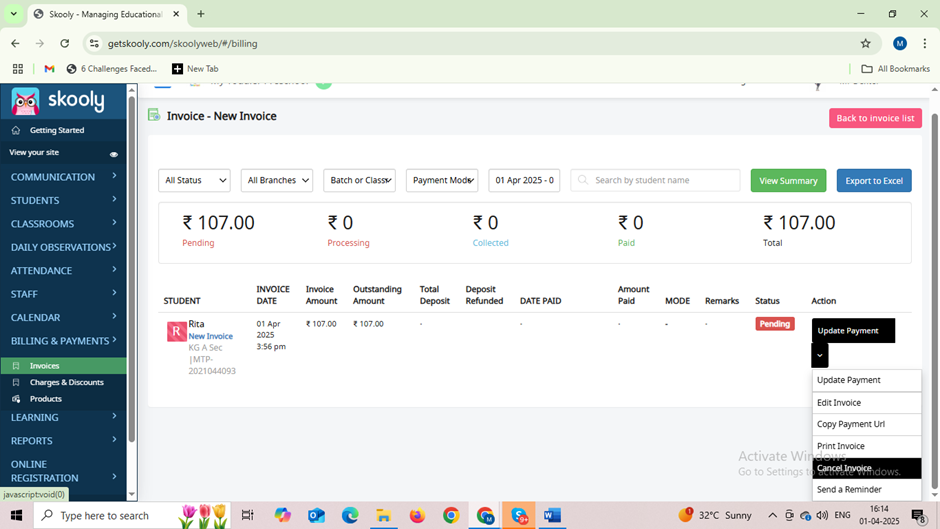Select Edit Invoice menu item
Screen dimensions: 940x529
click(866, 402)
